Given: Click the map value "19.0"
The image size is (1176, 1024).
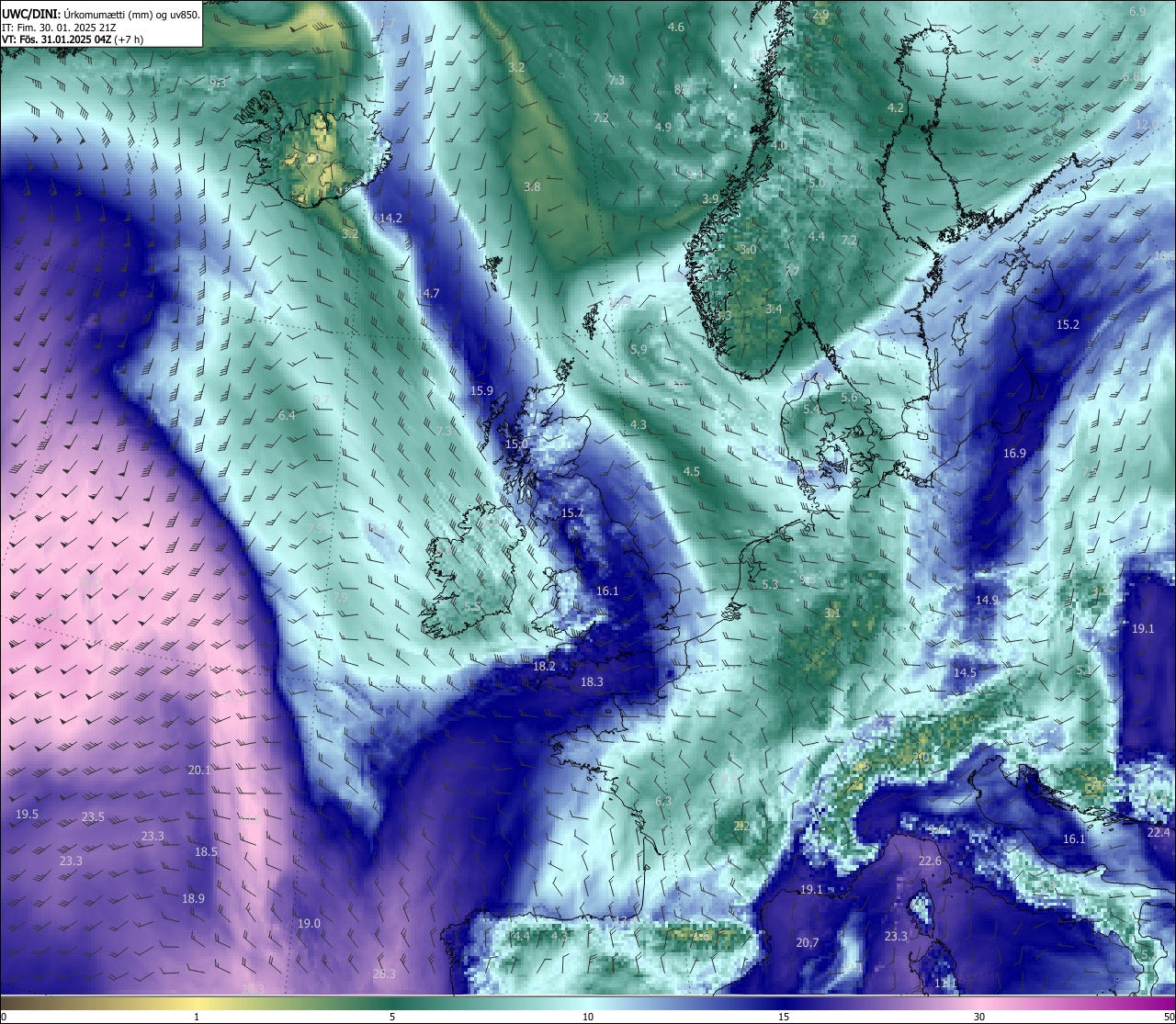Looking at the screenshot, I should pyautogui.click(x=309, y=923).
